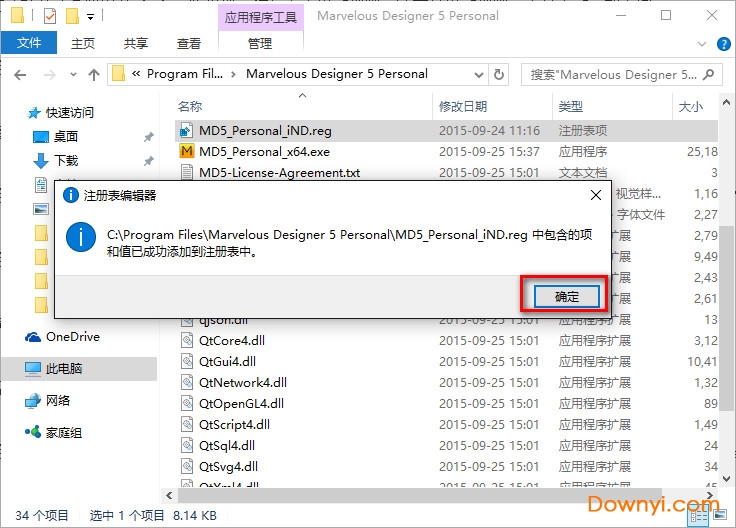Open the 管理 ribbon tab

tap(259, 43)
